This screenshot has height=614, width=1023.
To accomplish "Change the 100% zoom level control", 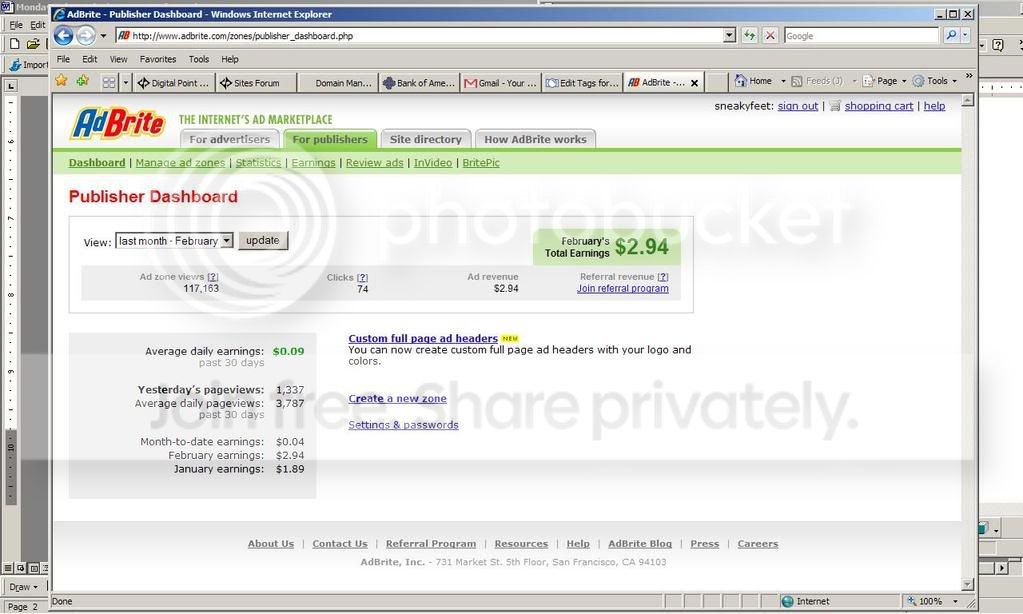I will click(933, 602).
